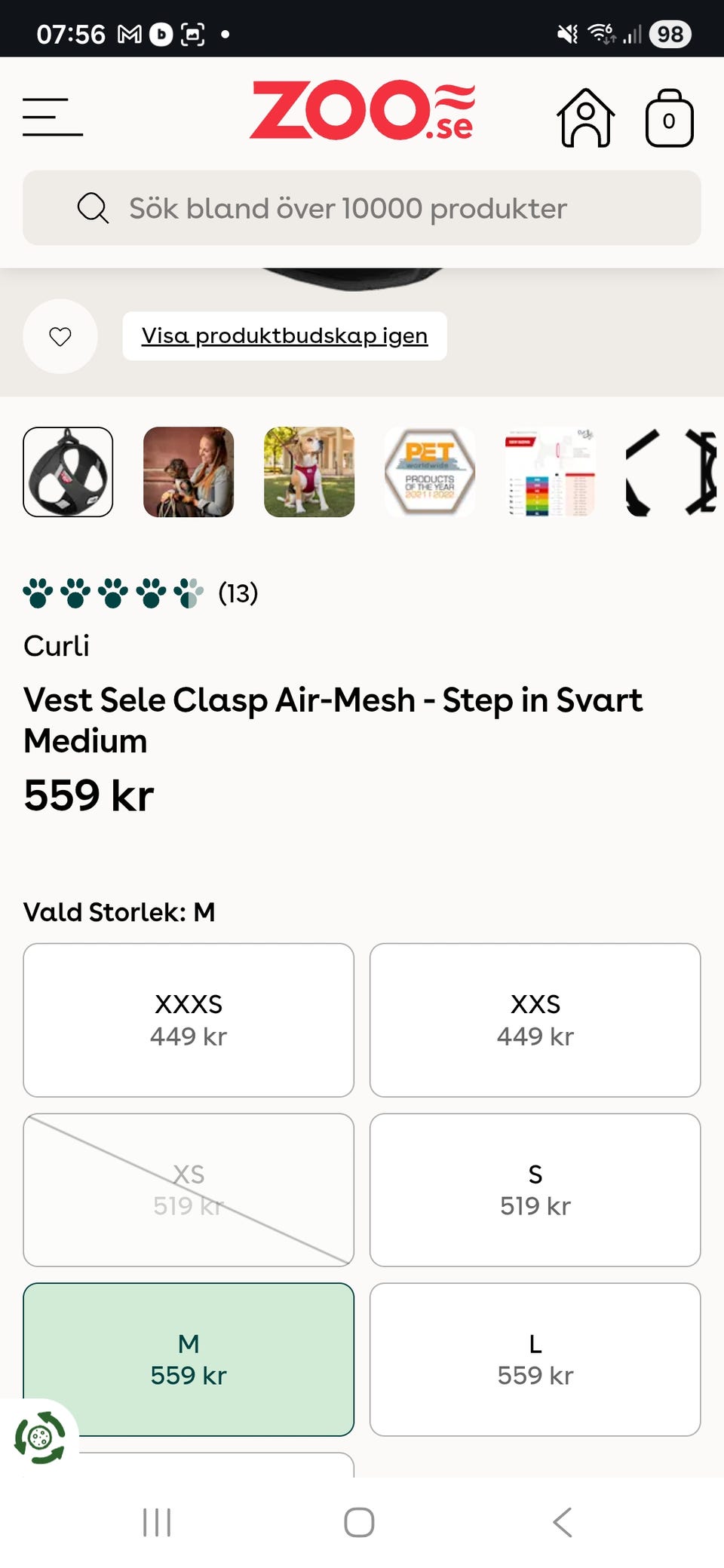Add product to favorites with heart
Screen dimensions: 724x1568
click(x=60, y=336)
